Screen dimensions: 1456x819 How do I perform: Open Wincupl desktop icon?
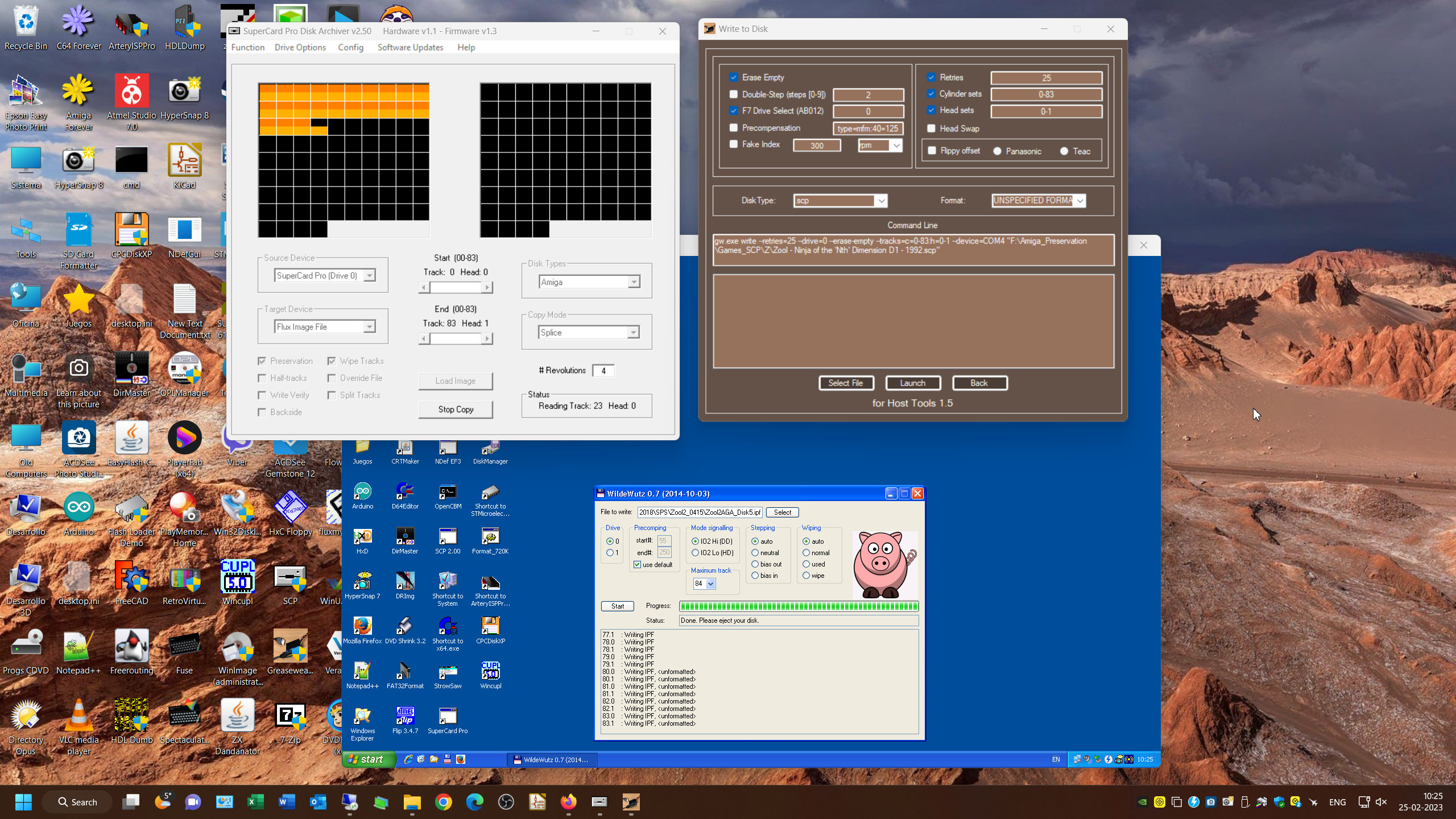click(x=237, y=582)
